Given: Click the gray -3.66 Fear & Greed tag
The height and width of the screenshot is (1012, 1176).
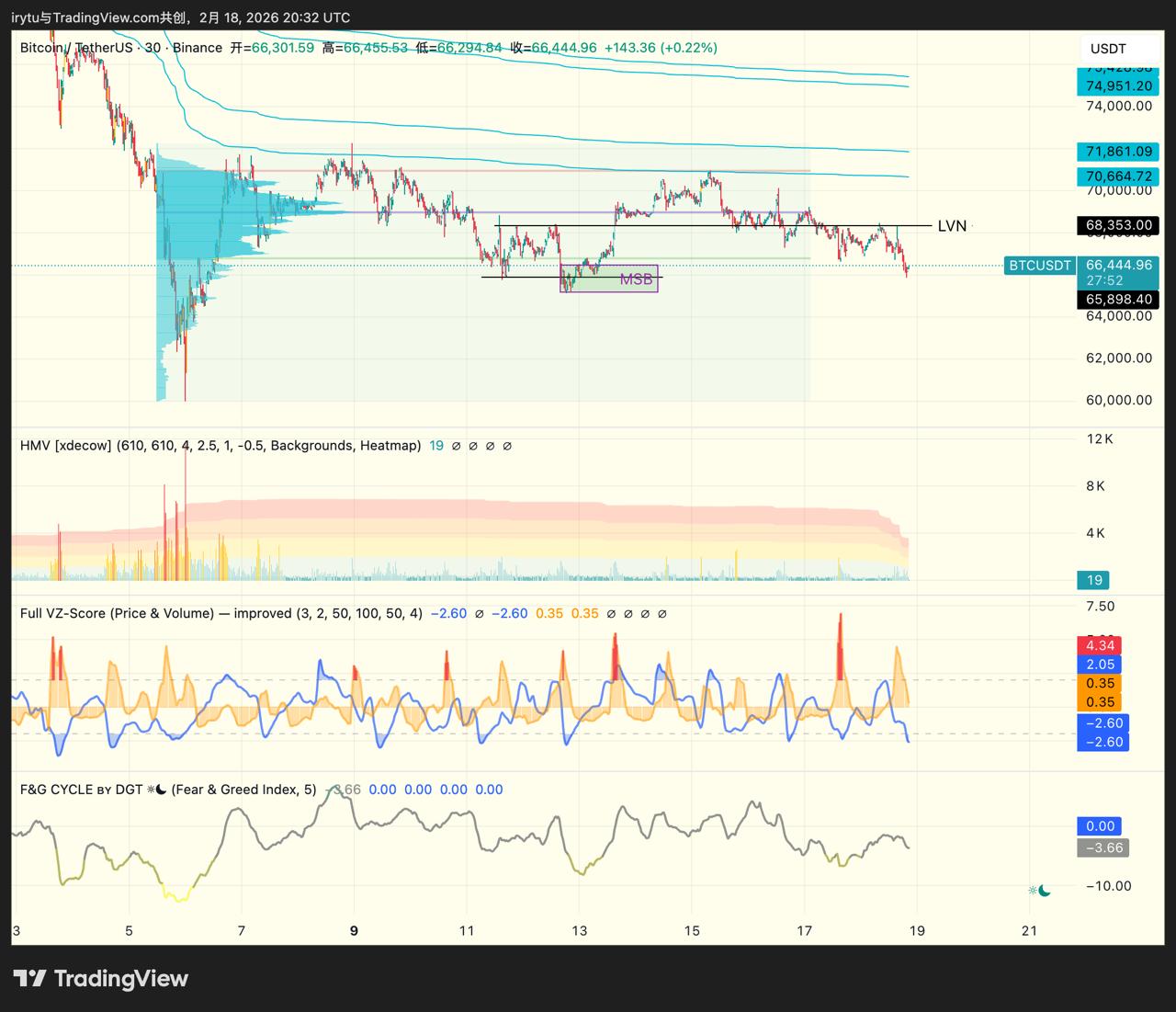Looking at the screenshot, I should [x=1103, y=847].
